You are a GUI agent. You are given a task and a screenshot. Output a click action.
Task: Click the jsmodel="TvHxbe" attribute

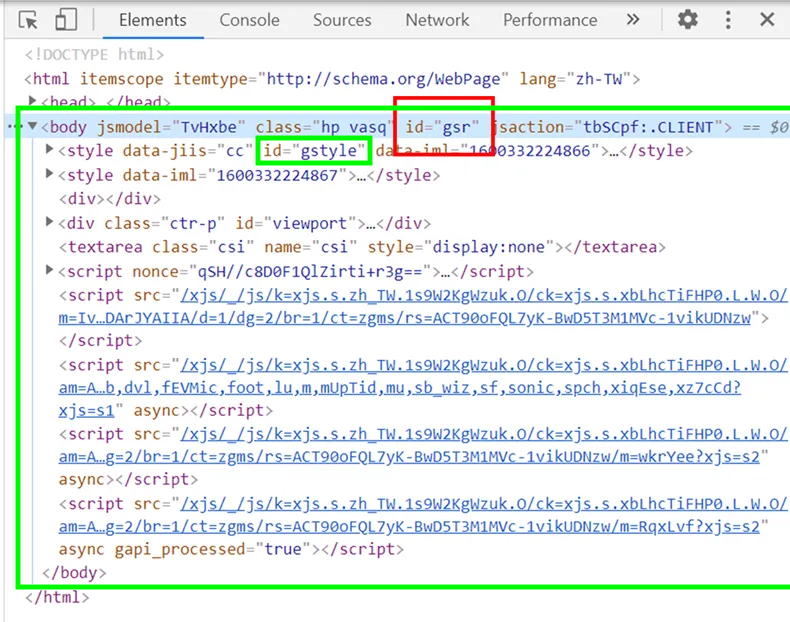[171, 127]
